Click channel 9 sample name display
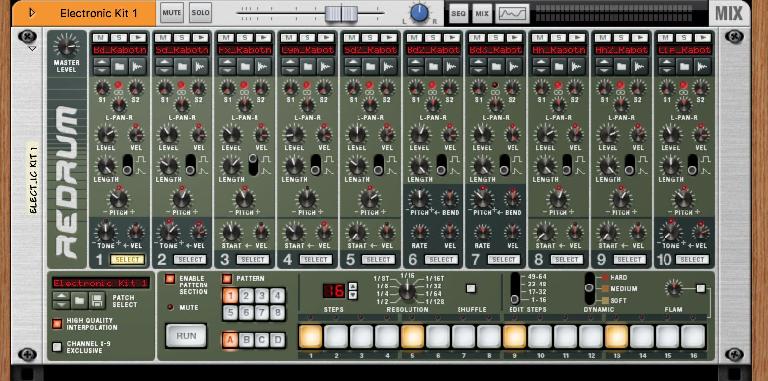This screenshot has height=381, width=768. [621, 50]
